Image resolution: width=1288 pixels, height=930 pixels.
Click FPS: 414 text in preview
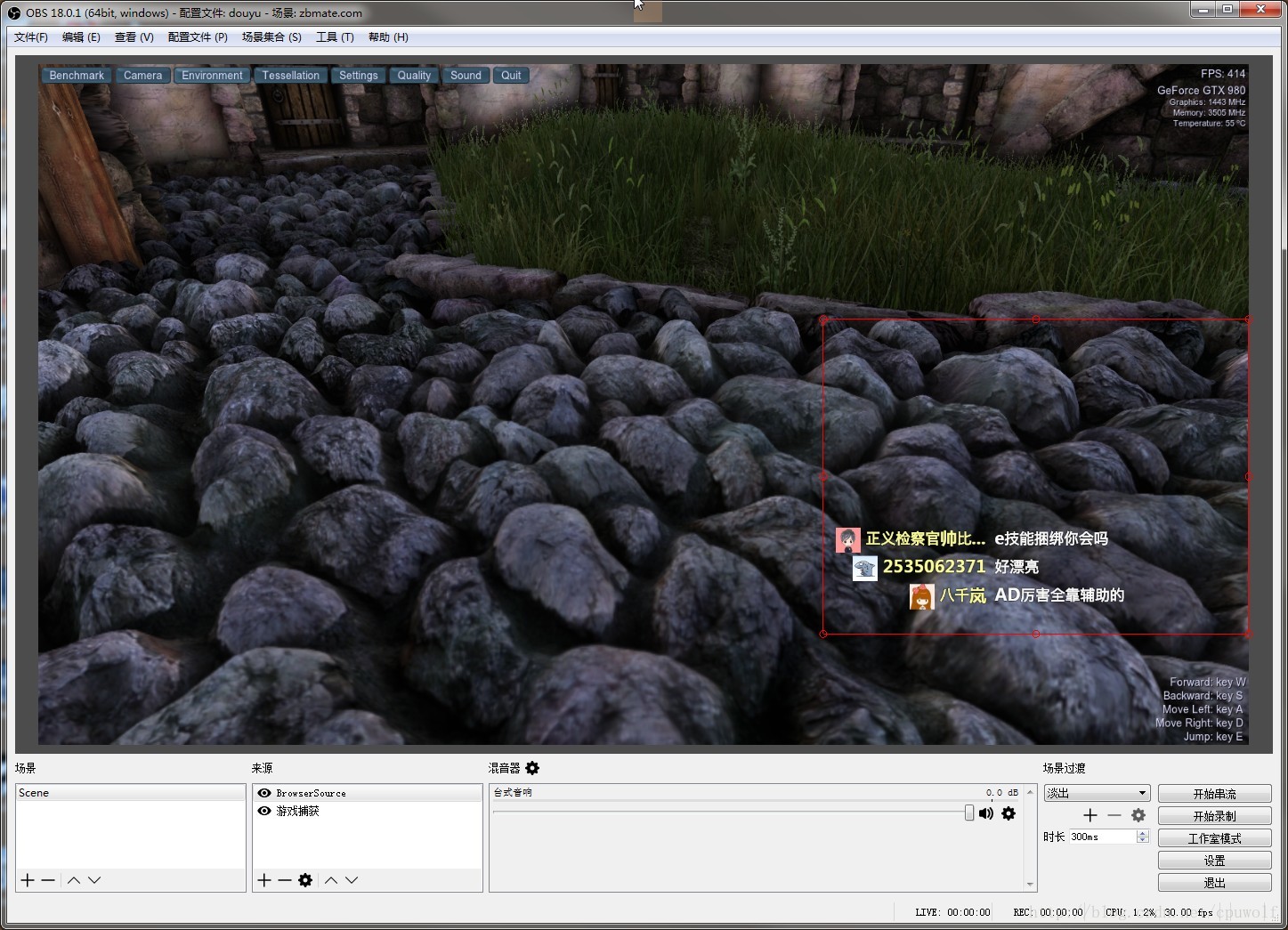pos(1223,74)
